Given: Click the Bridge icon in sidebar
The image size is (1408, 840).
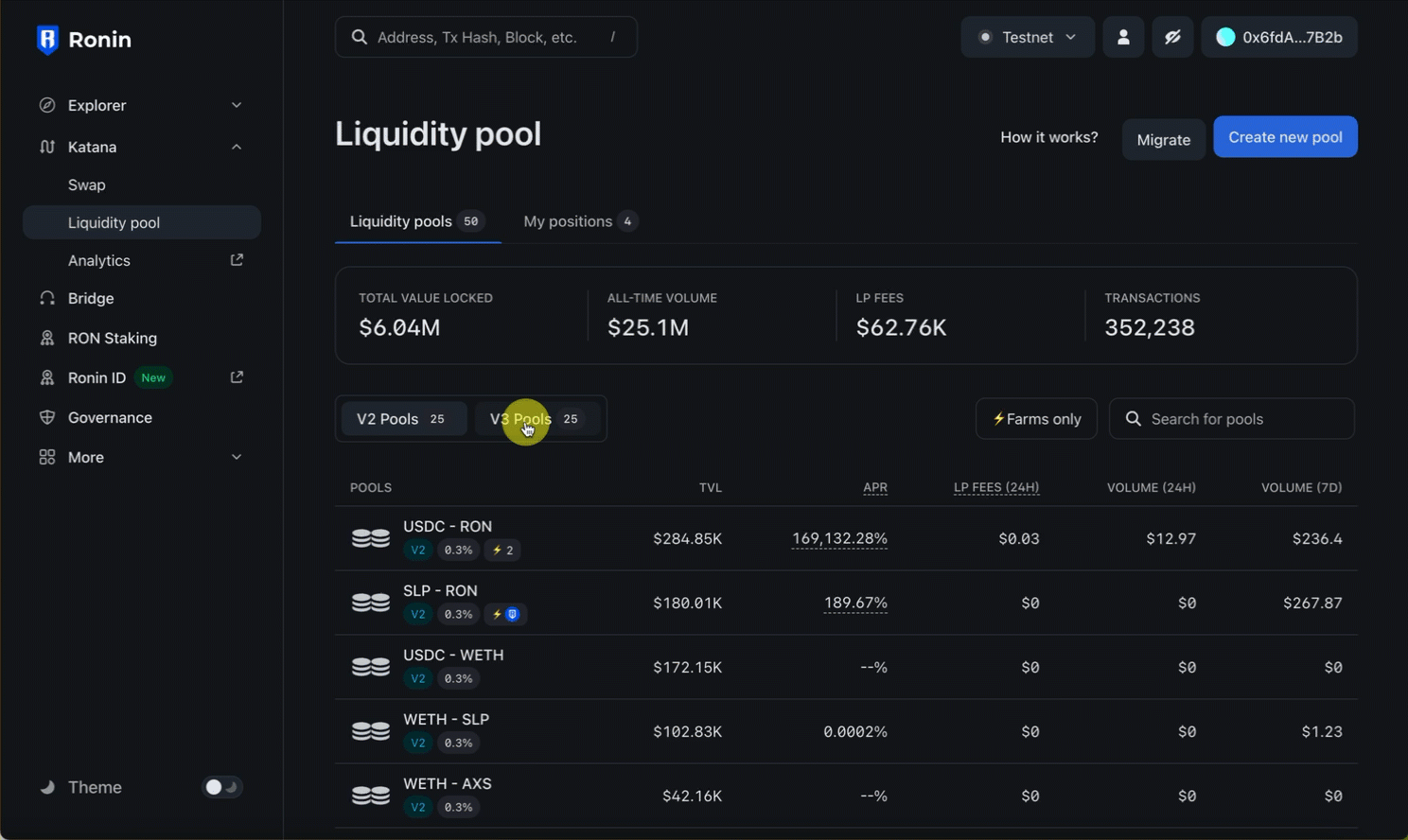Looking at the screenshot, I should click(47, 298).
